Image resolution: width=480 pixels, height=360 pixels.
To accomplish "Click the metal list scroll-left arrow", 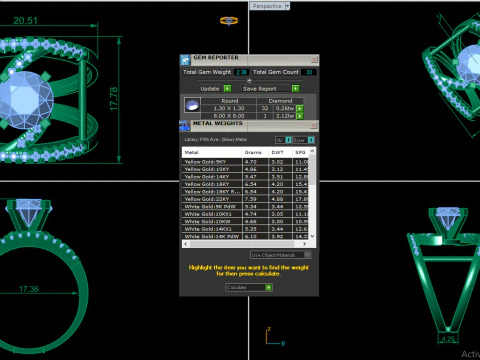I will pyautogui.click(x=186, y=244).
